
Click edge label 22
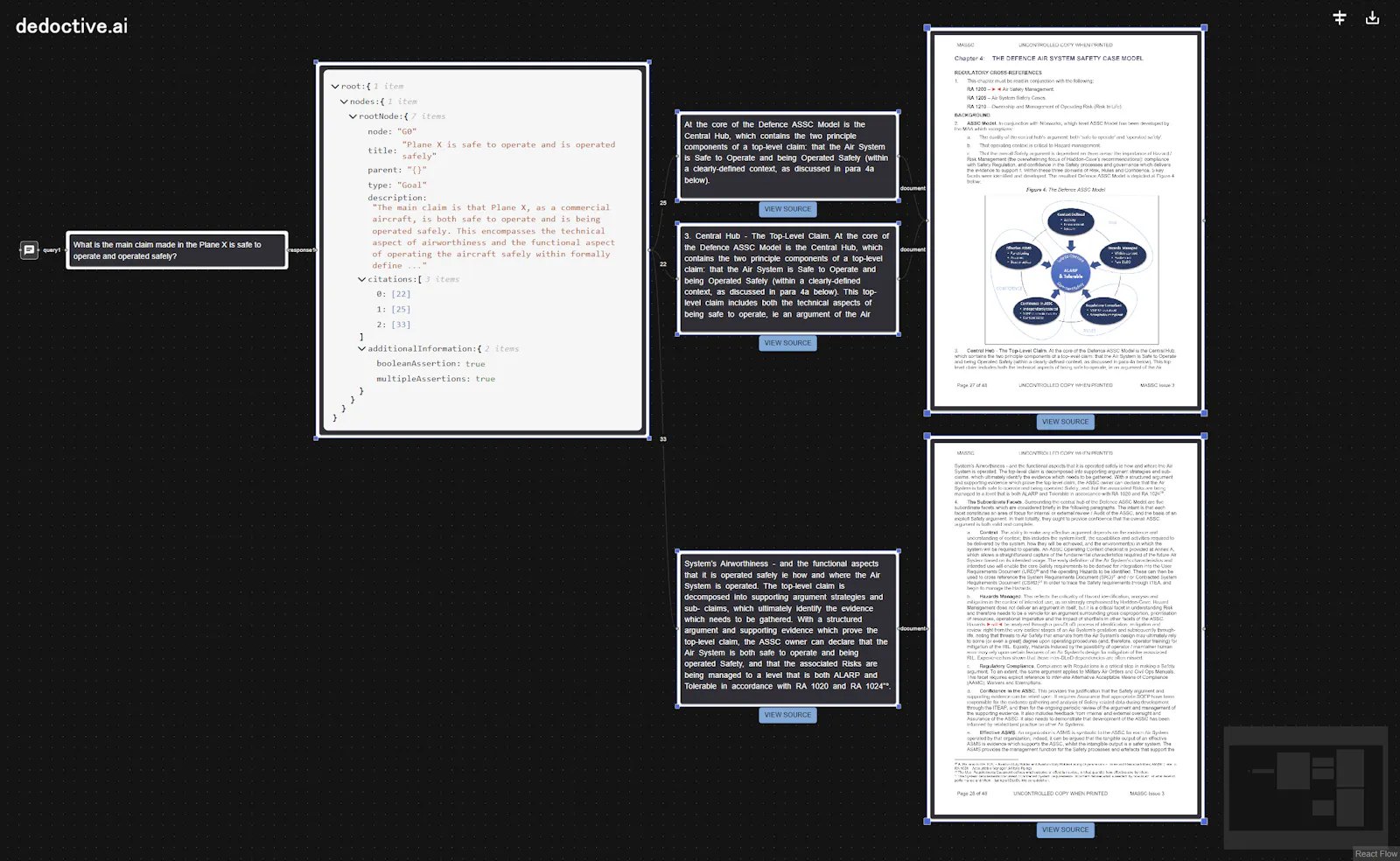click(x=663, y=264)
